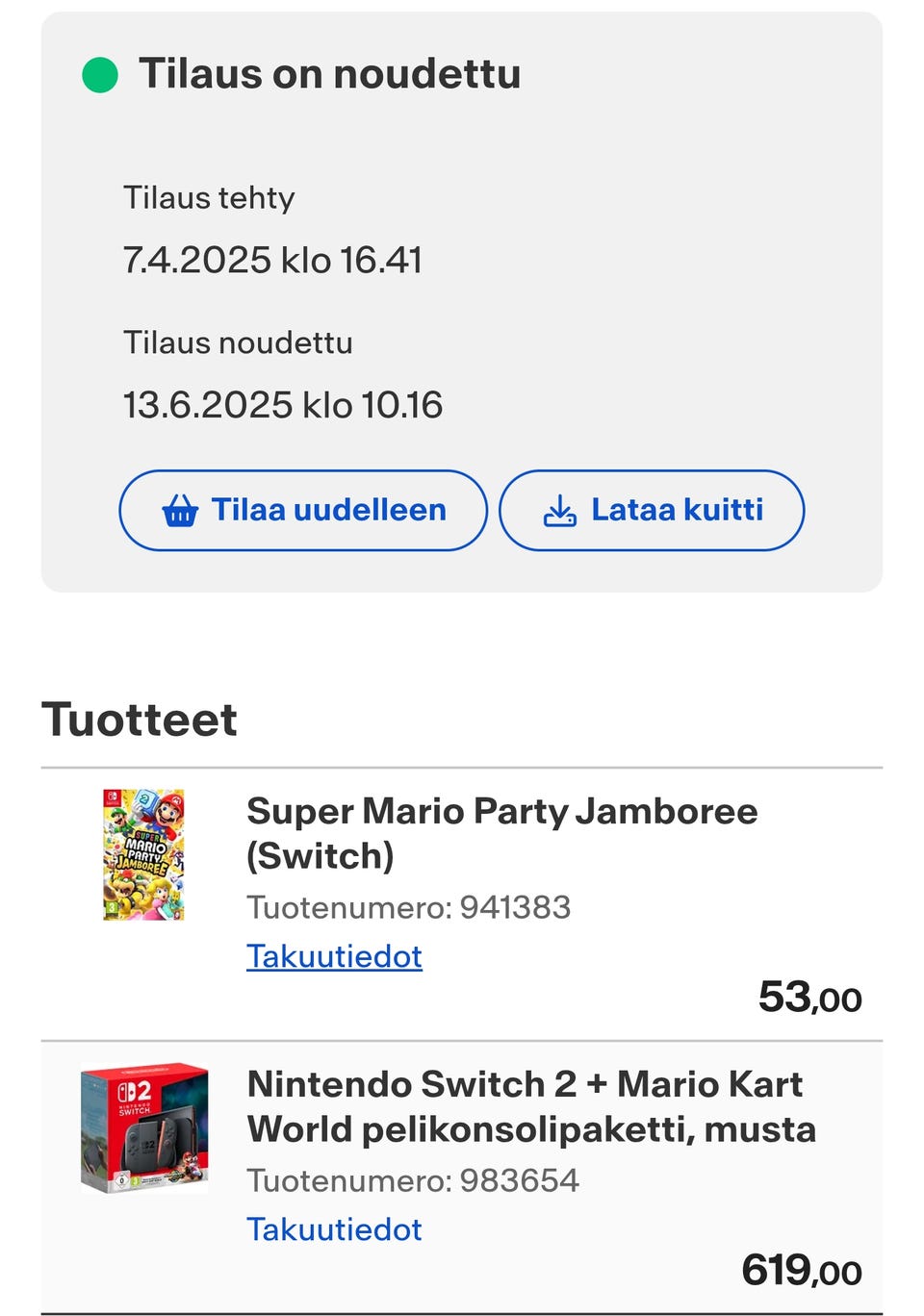Click the pickup date 13.6.2025 klo 10.16

[283, 405]
